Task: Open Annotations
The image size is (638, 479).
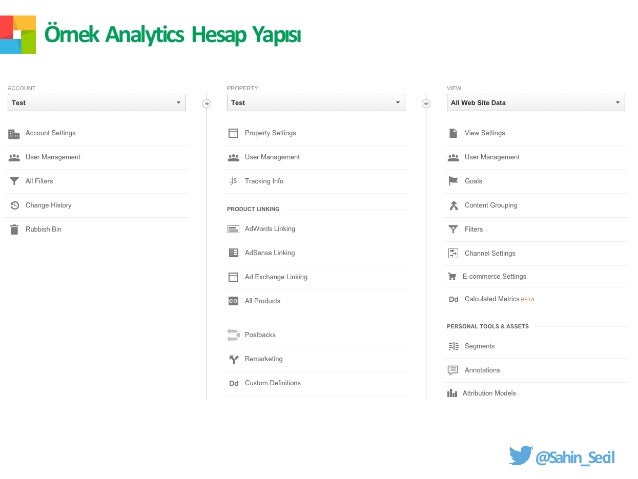Action: (x=483, y=370)
